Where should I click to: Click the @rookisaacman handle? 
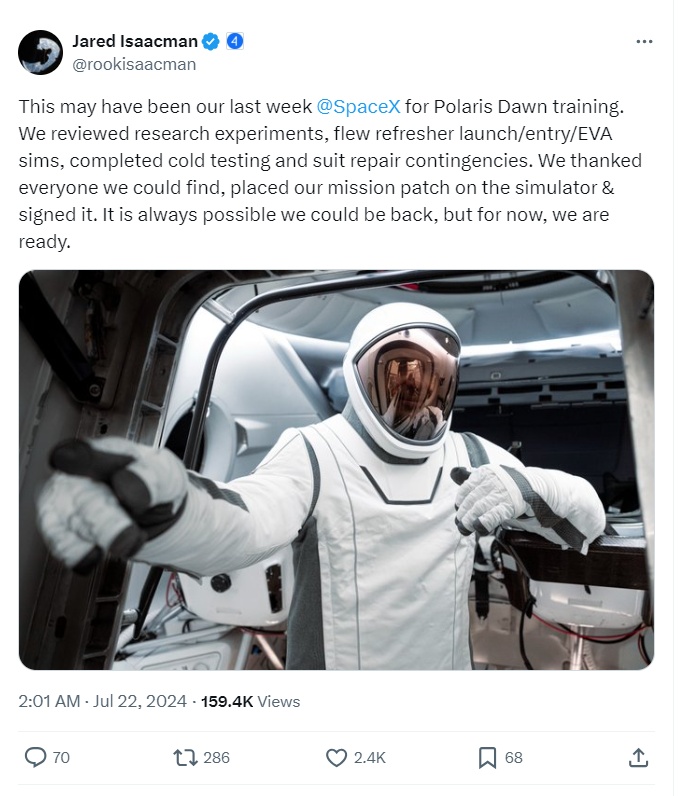coord(133,64)
